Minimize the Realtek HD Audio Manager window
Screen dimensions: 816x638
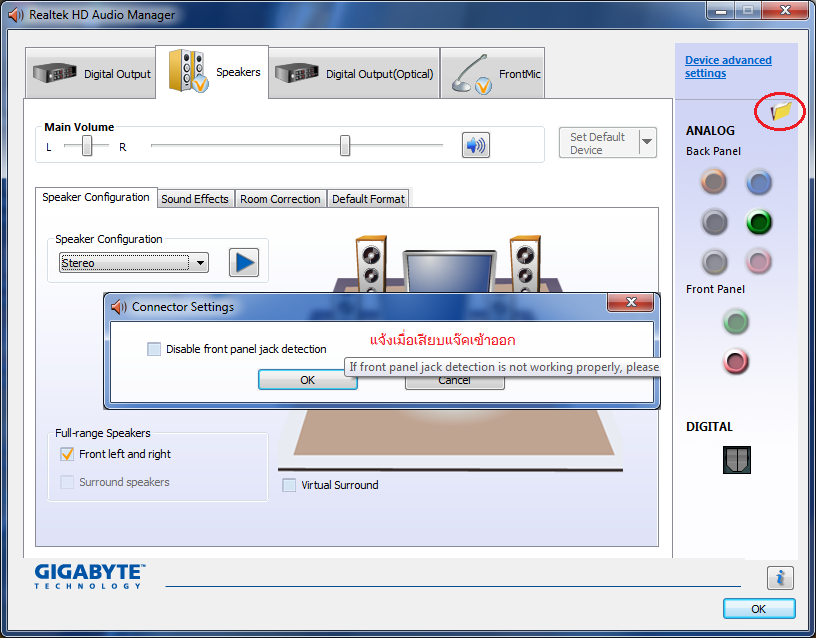pyautogui.click(x=721, y=11)
